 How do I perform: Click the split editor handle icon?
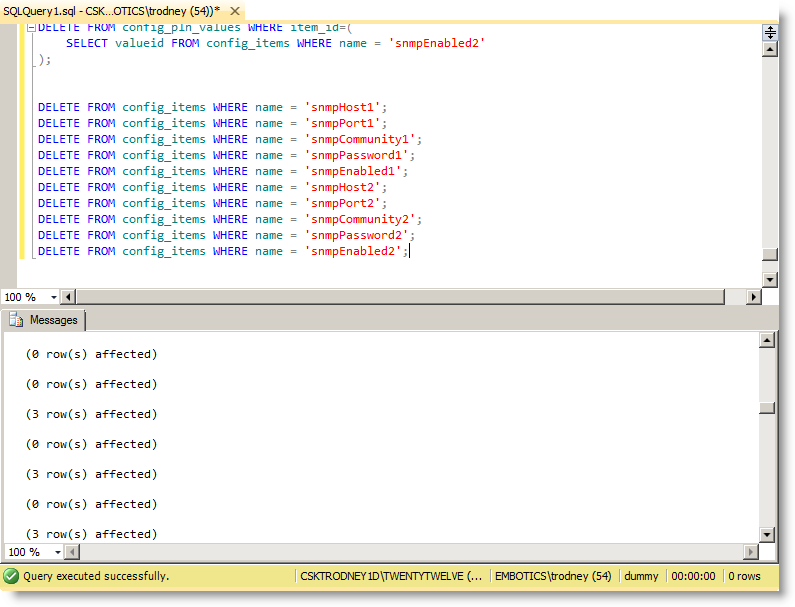pos(770,32)
